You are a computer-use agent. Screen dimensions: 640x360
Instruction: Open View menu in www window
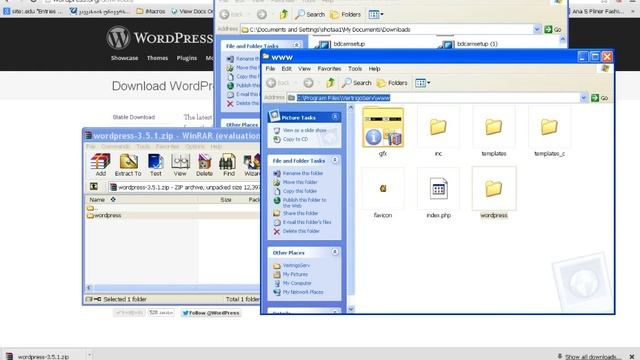tap(304, 69)
